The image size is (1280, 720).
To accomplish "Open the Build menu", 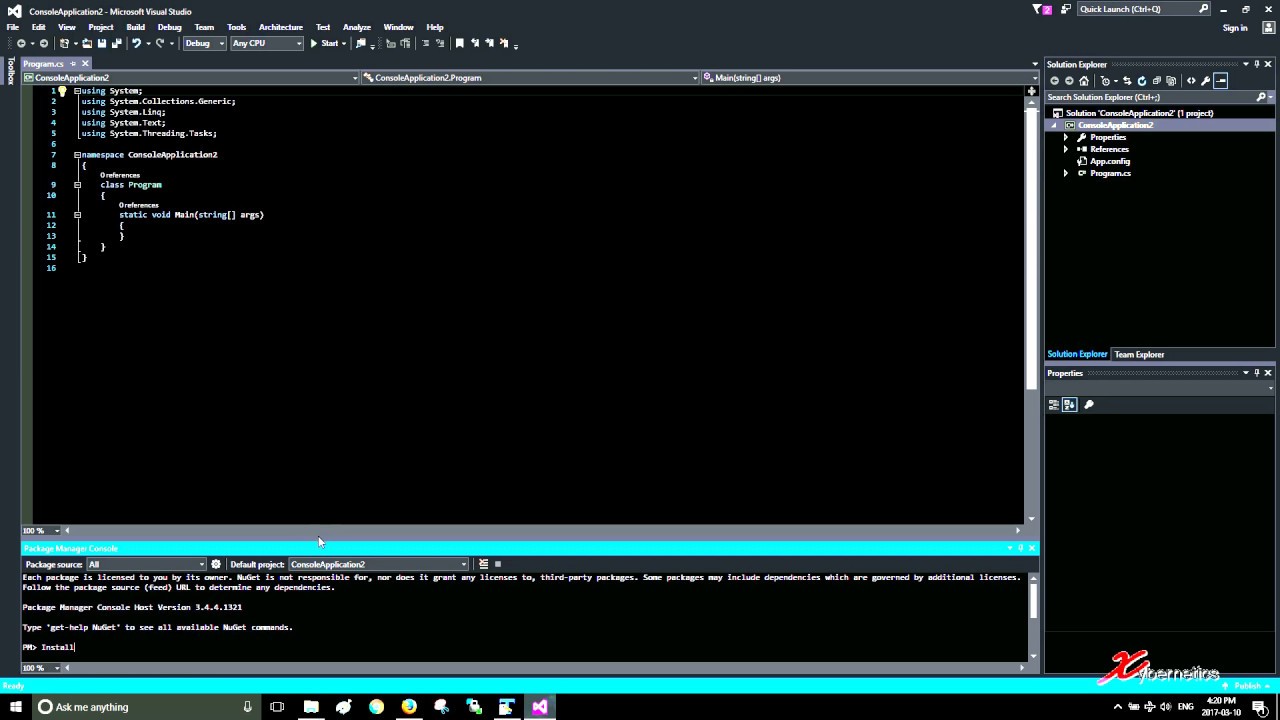I will click(x=135, y=27).
